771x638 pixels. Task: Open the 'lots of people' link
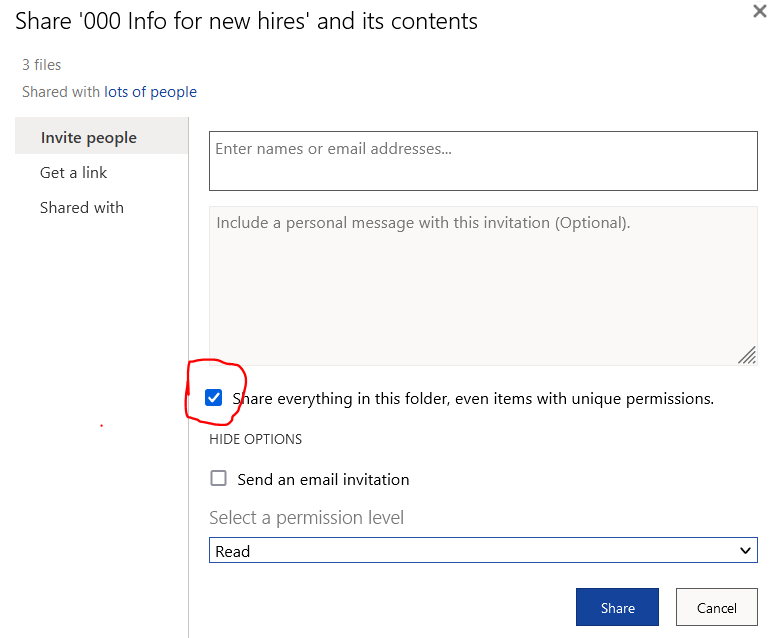click(x=150, y=92)
